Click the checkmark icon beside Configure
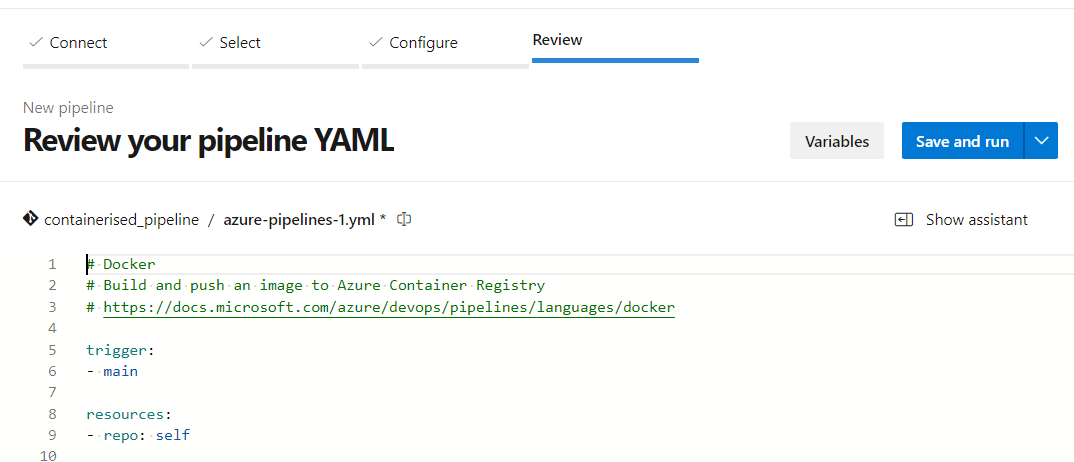Viewport: 1074px width, 462px height. point(376,43)
